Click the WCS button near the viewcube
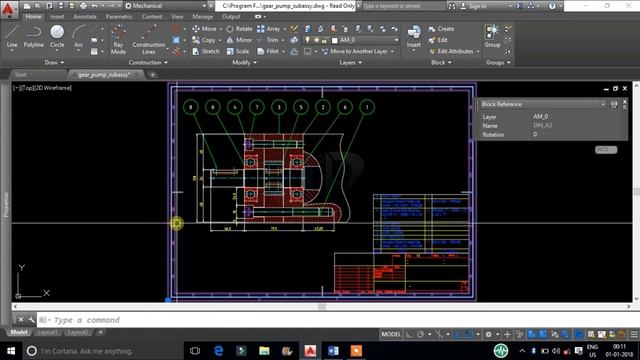This screenshot has width=640, height=360. [606, 150]
